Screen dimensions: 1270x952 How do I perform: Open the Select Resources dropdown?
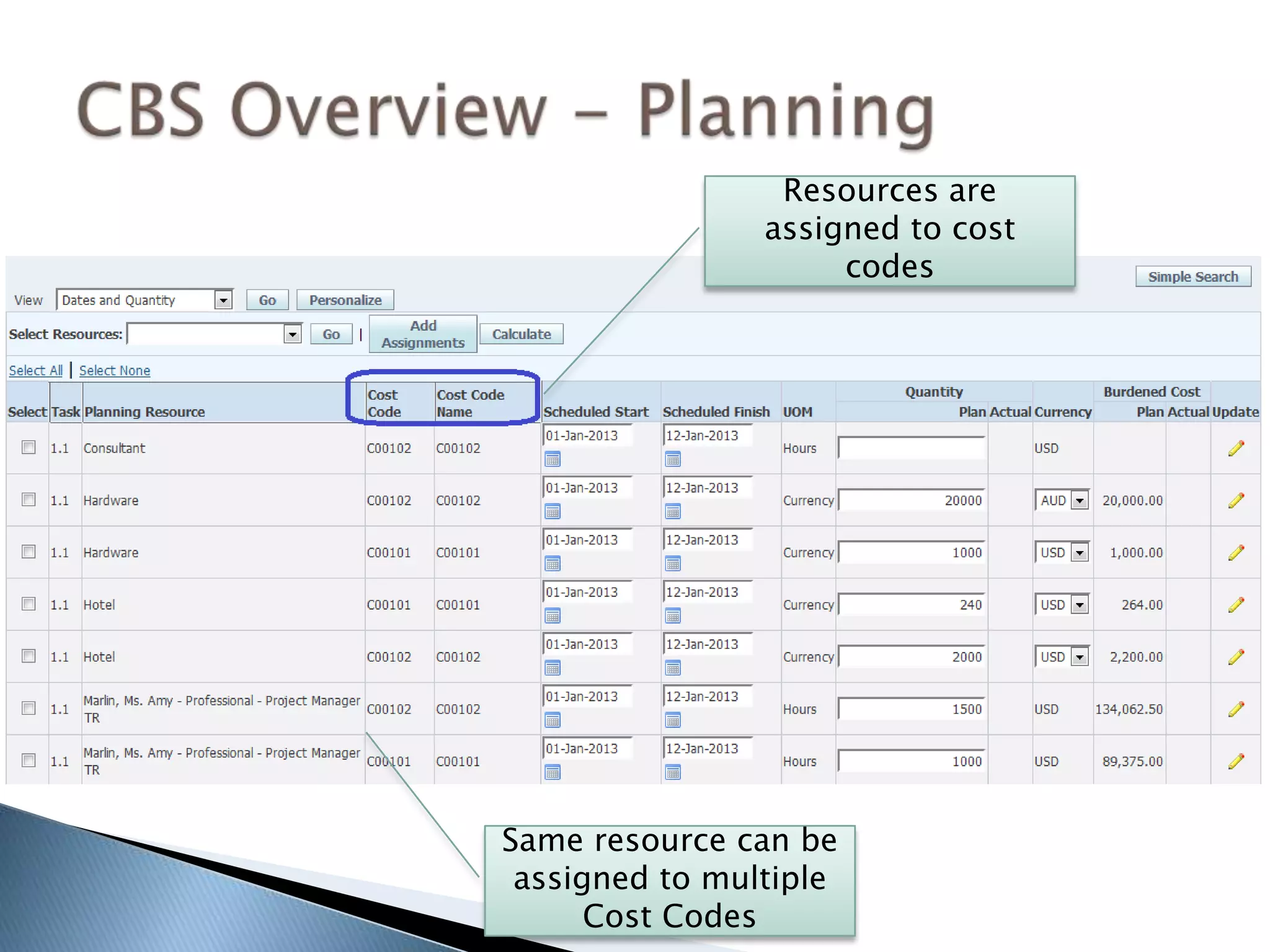click(x=214, y=334)
